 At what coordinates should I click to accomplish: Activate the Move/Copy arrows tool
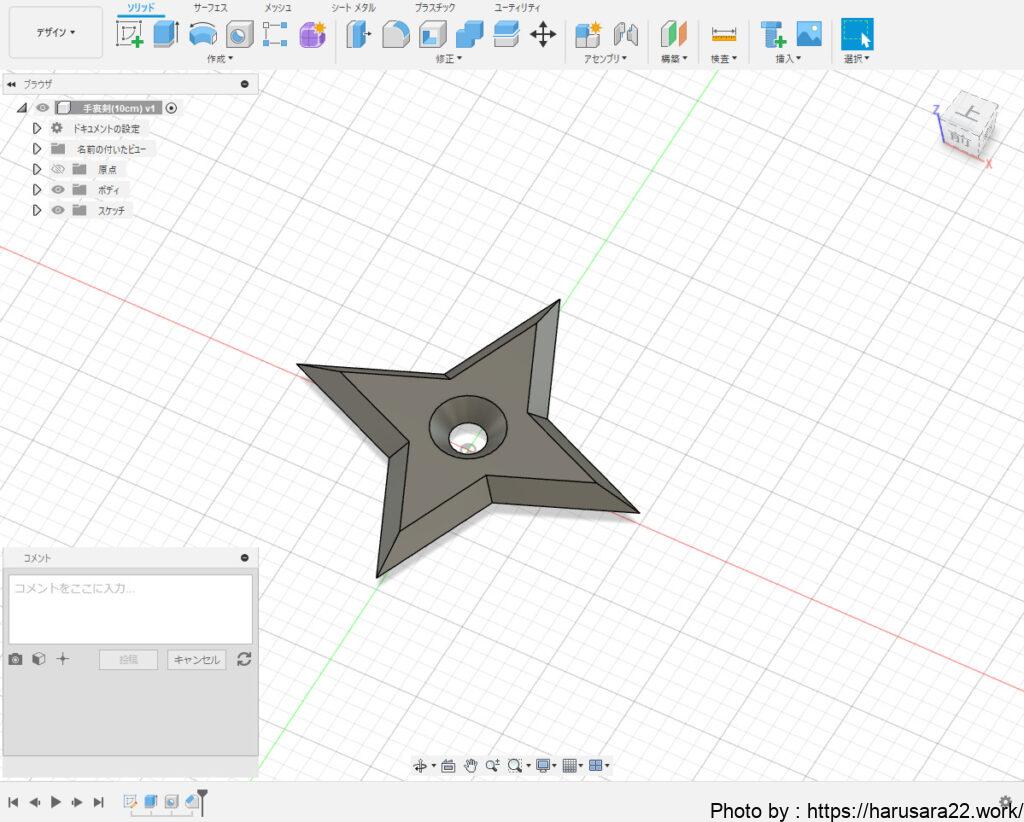point(542,35)
